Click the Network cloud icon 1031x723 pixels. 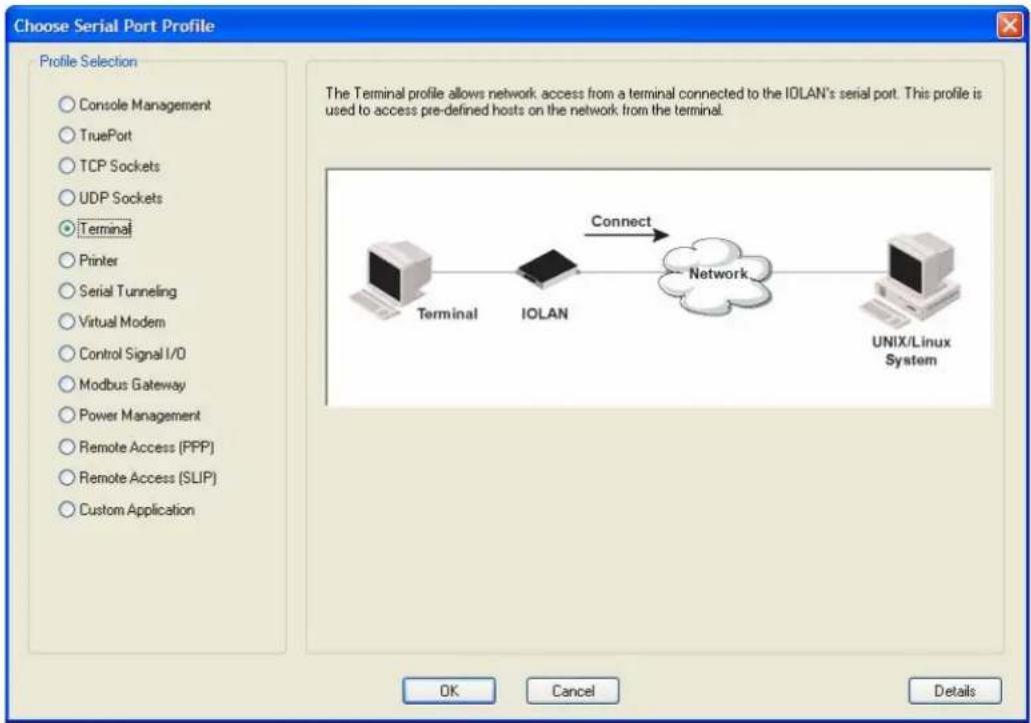point(715,276)
